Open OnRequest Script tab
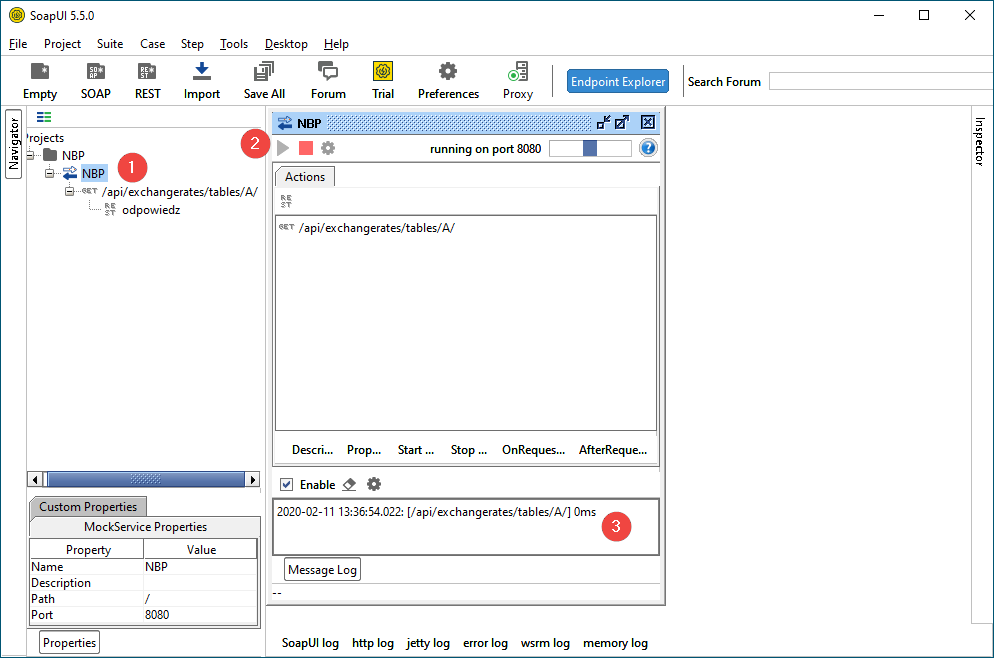Image resolution: width=994 pixels, height=658 pixels. click(533, 449)
